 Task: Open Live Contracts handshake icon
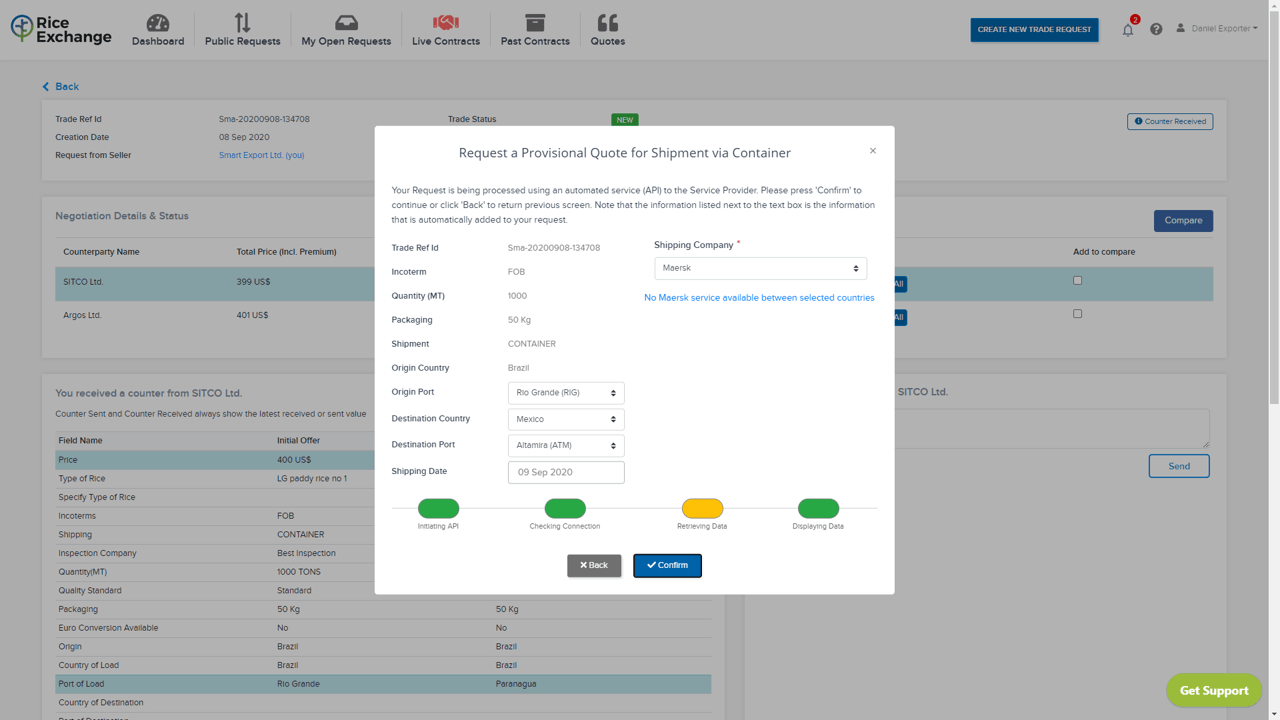(446, 22)
